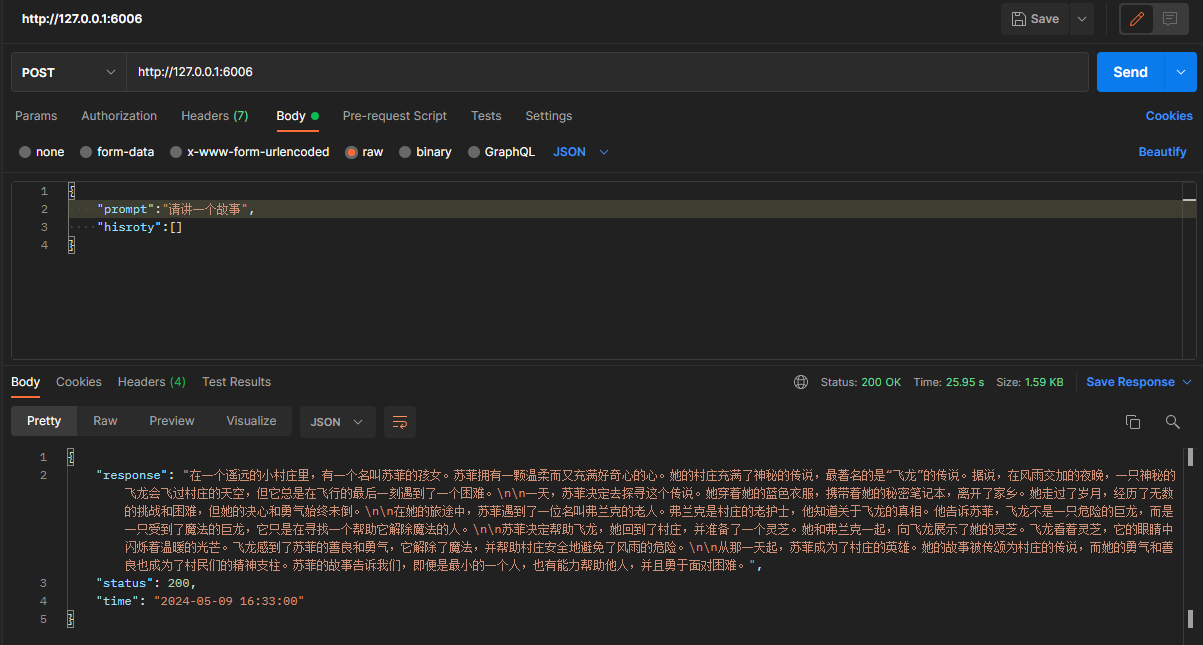Click the Beautify link
This screenshot has width=1203, height=645.
pyautogui.click(x=1162, y=152)
